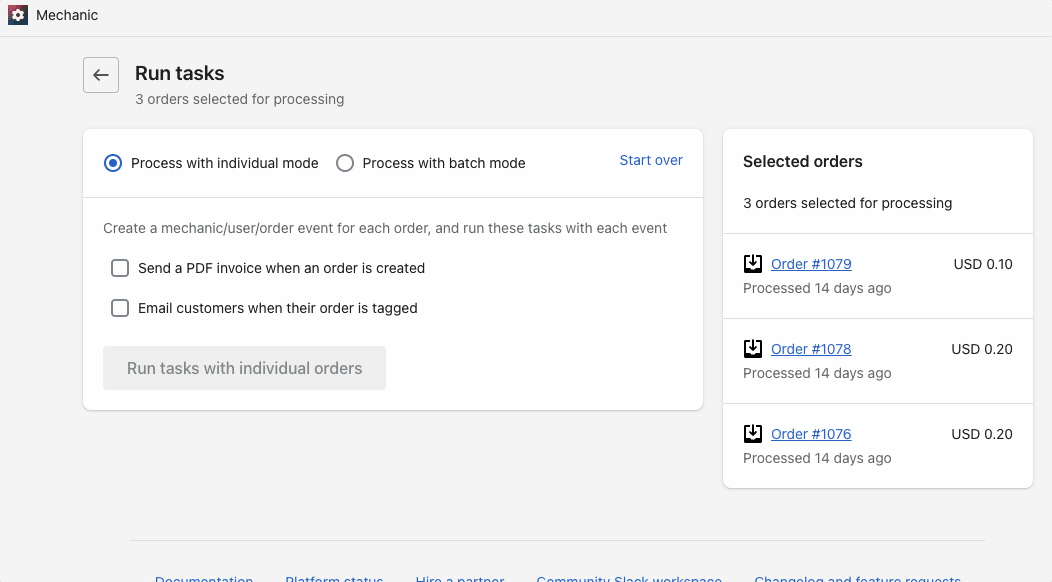1052x582 pixels.
Task: Open the Community Slack workspace link
Action: click(628, 578)
